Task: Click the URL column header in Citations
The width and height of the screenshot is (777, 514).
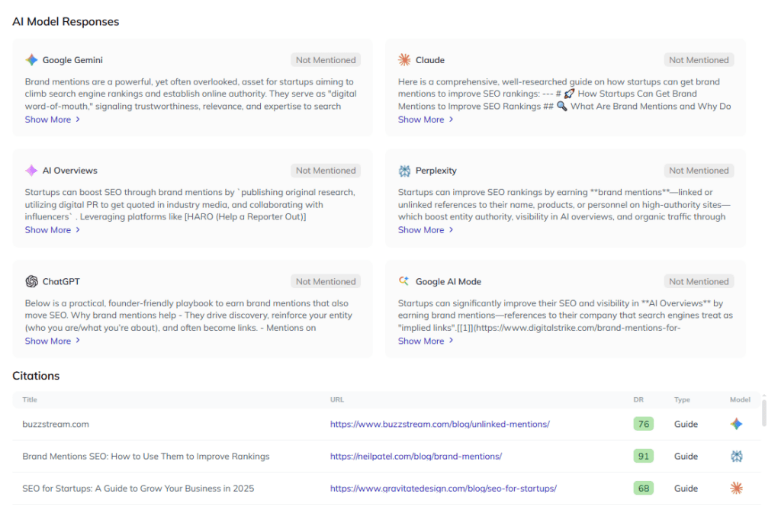Action: click(337, 400)
